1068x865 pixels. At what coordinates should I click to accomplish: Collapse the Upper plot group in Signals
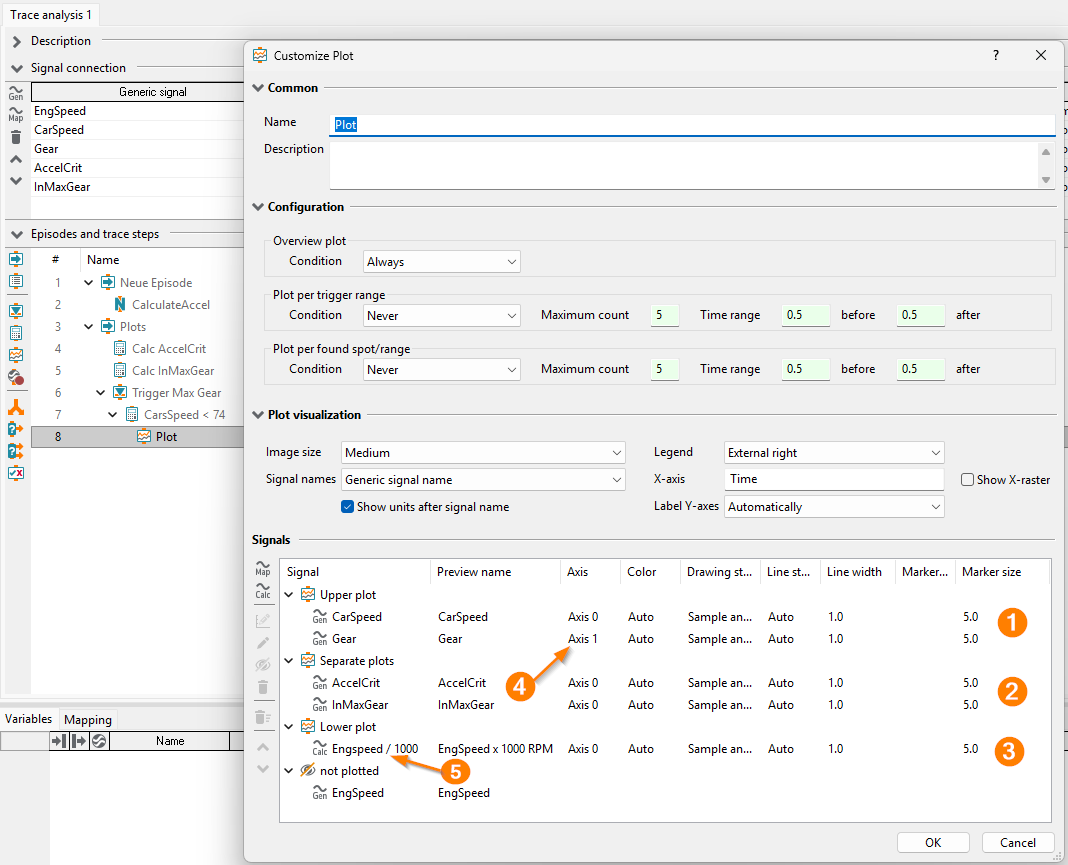pyautogui.click(x=289, y=595)
